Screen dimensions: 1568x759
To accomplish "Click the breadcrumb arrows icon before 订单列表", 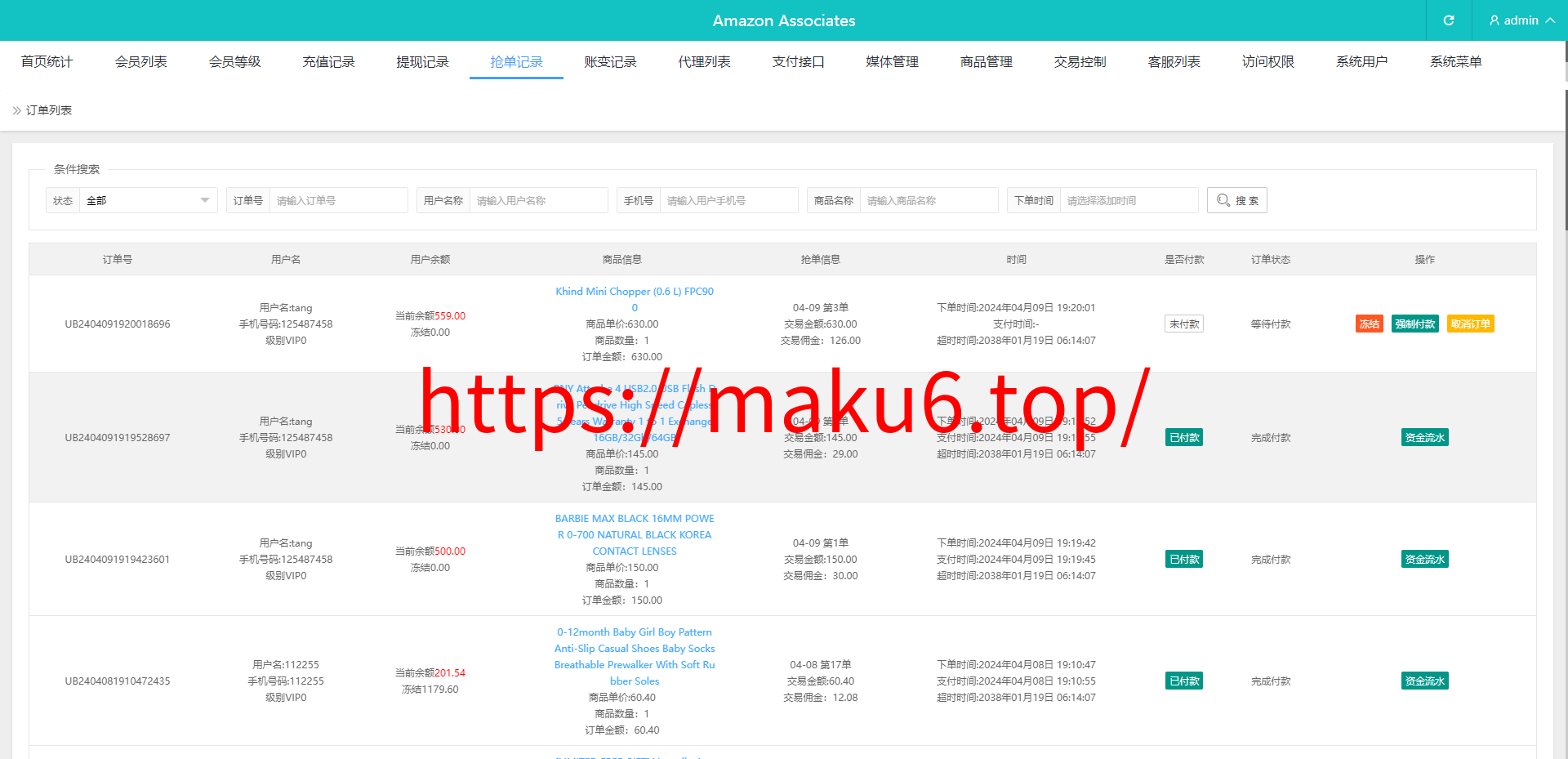I will [17, 110].
